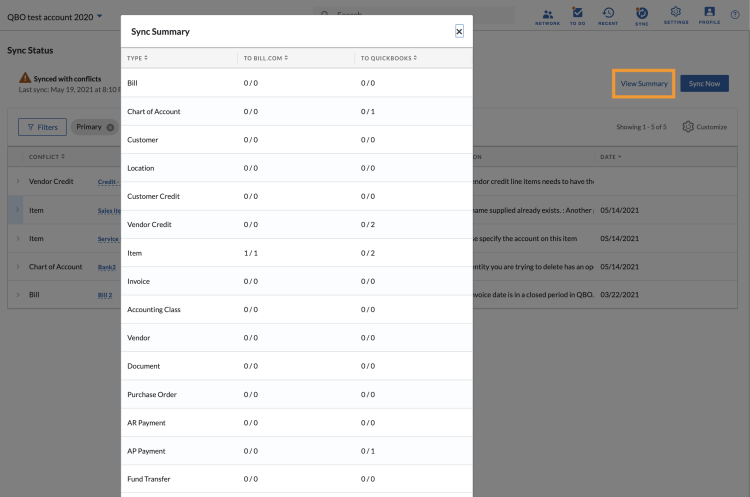The height and width of the screenshot is (497, 750).
Task: Select the Fund Transfer summary row
Action: pos(297,479)
